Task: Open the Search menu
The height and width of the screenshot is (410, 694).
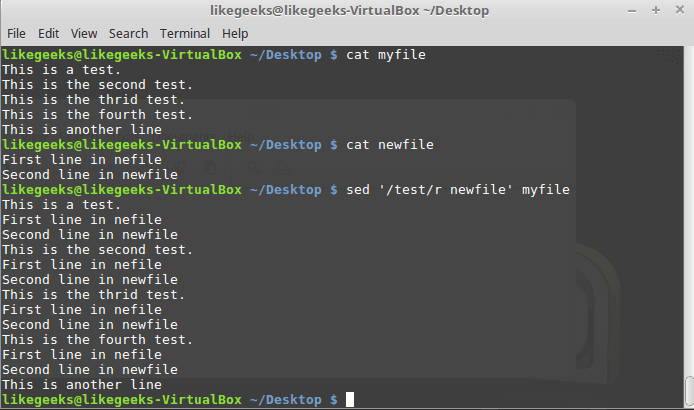Action: [128, 34]
